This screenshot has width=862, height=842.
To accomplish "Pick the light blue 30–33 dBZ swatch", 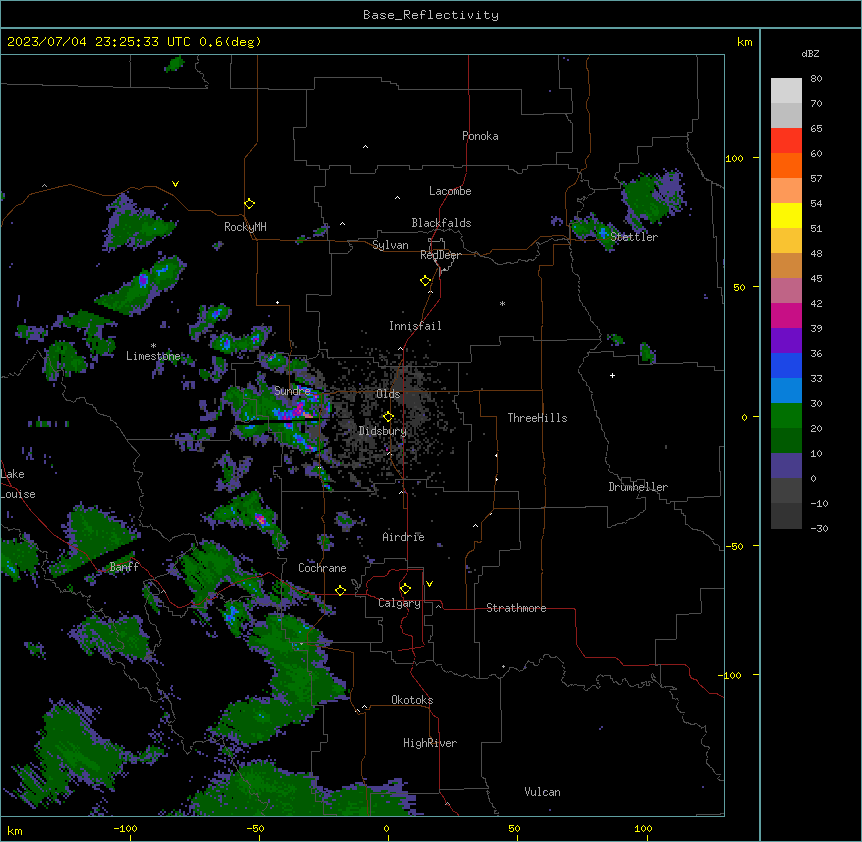I will click(x=786, y=390).
